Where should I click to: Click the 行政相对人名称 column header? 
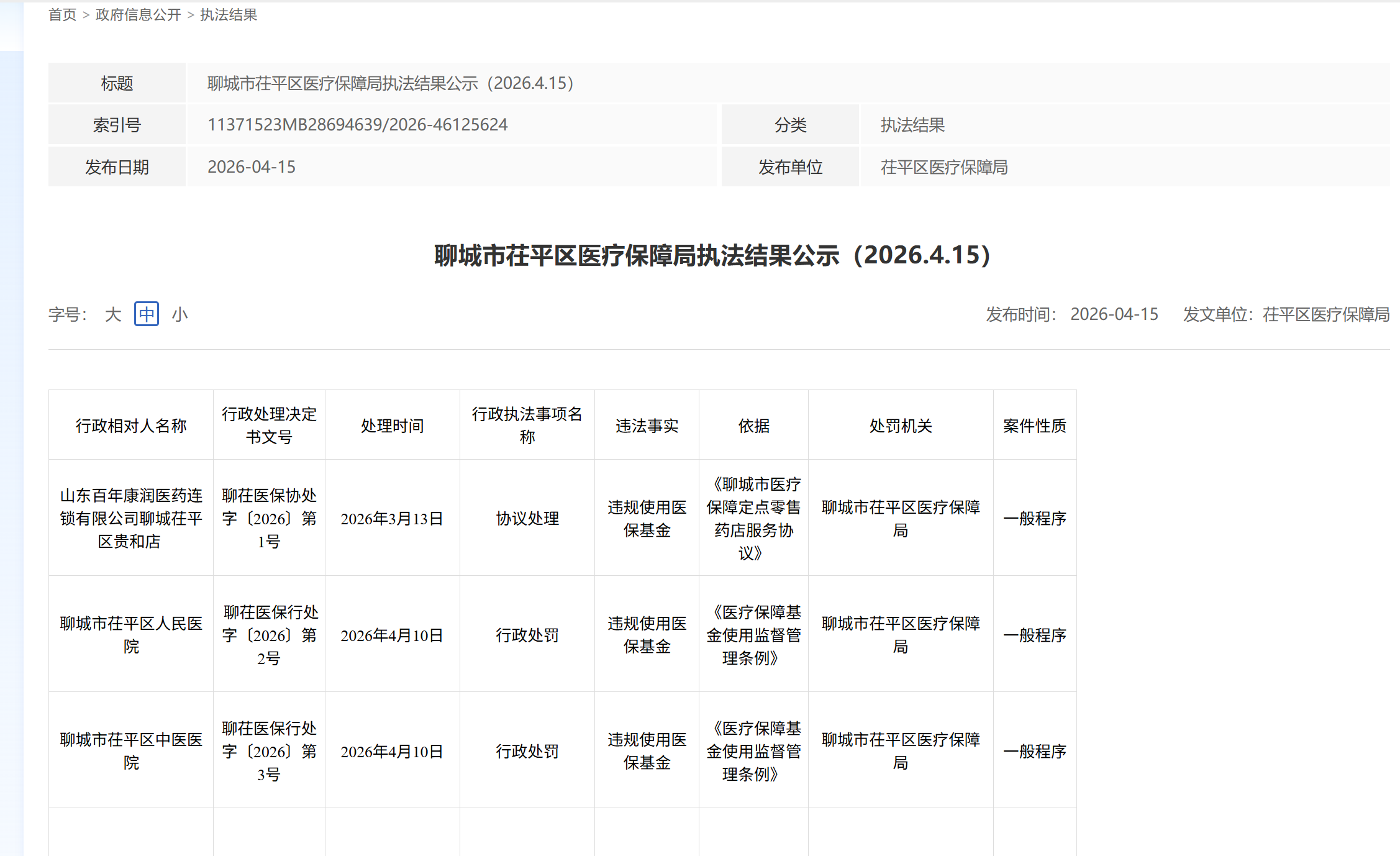pyautogui.click(x=131, y=426)
